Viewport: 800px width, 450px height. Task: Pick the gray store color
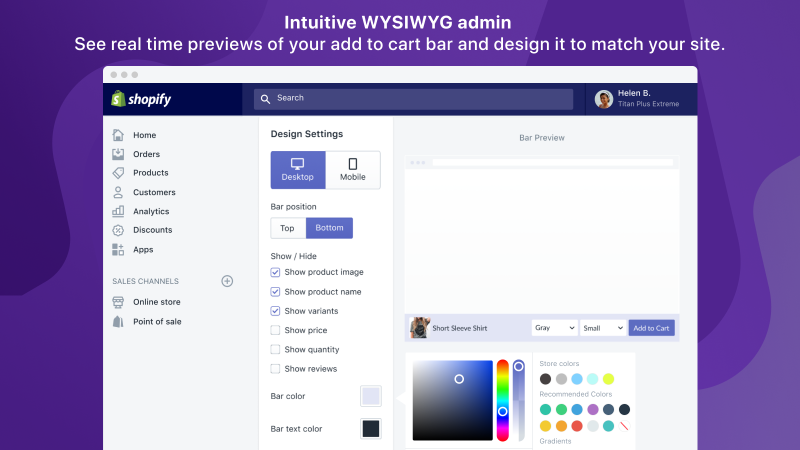pos(561,379)
